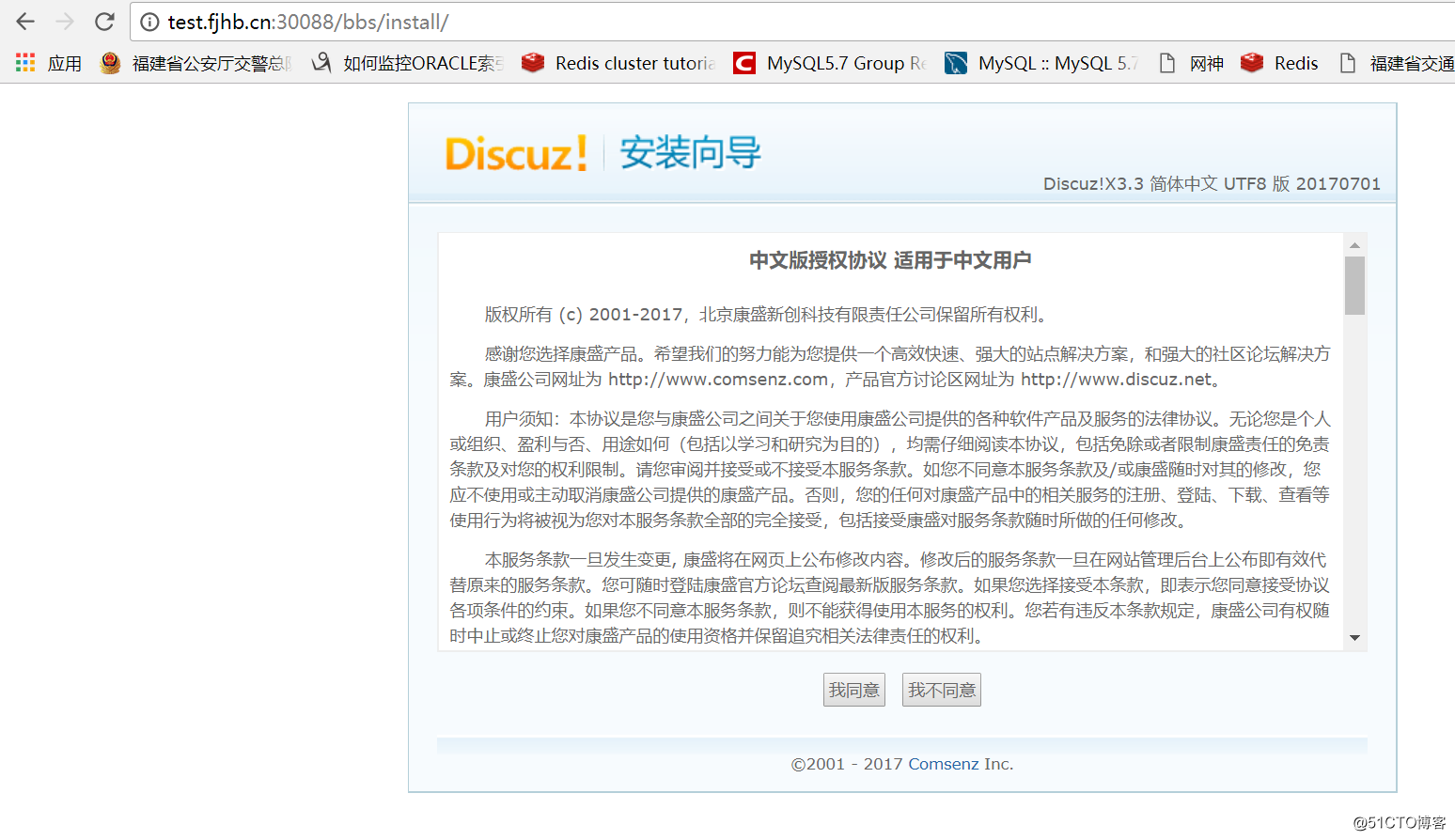Click the agreement scrollbar up arrow
The width and height of the screenshot is (1455, 840).
click(1354, 244)
